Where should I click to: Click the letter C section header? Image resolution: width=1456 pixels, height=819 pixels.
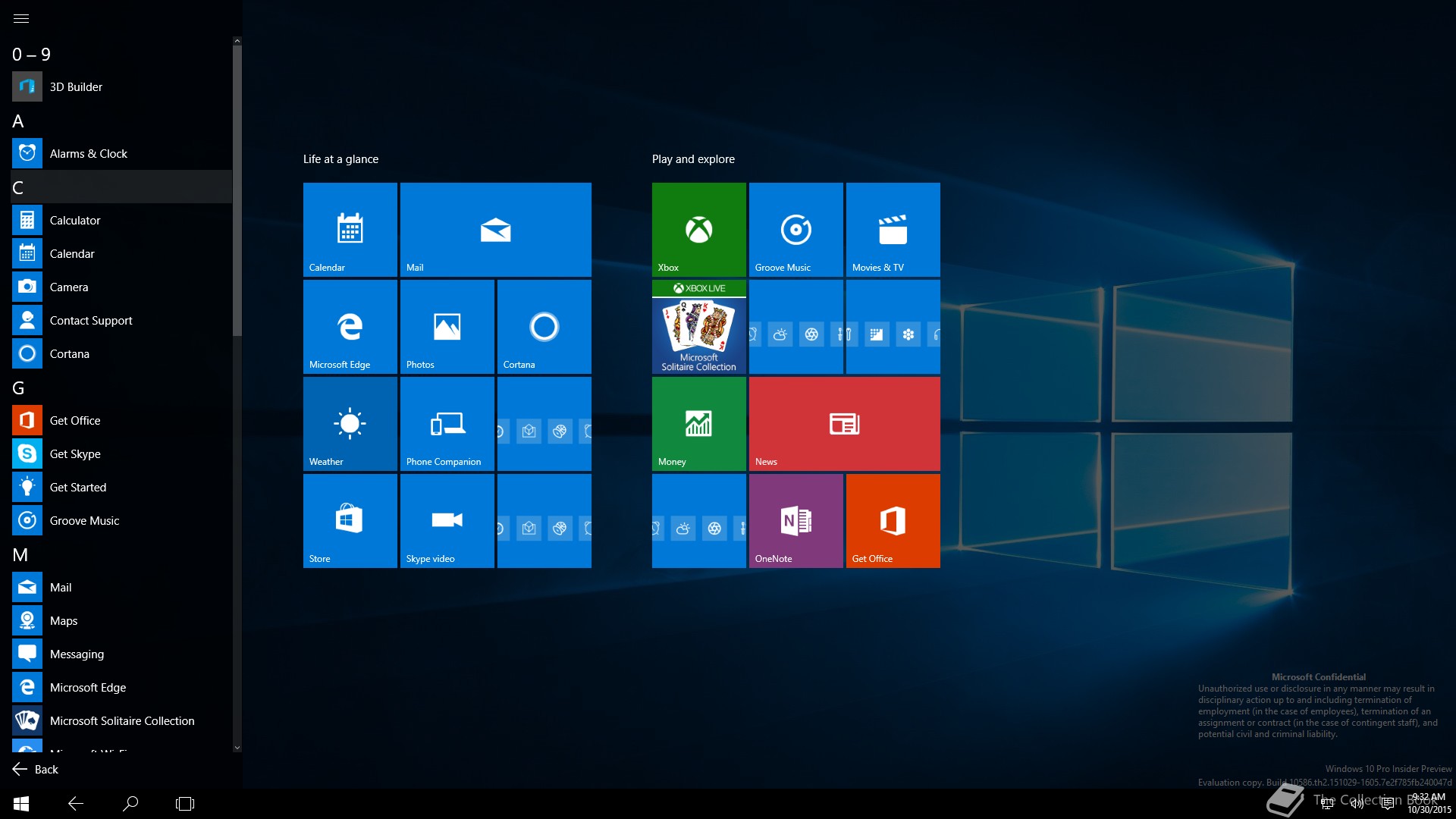coord(121,187)
